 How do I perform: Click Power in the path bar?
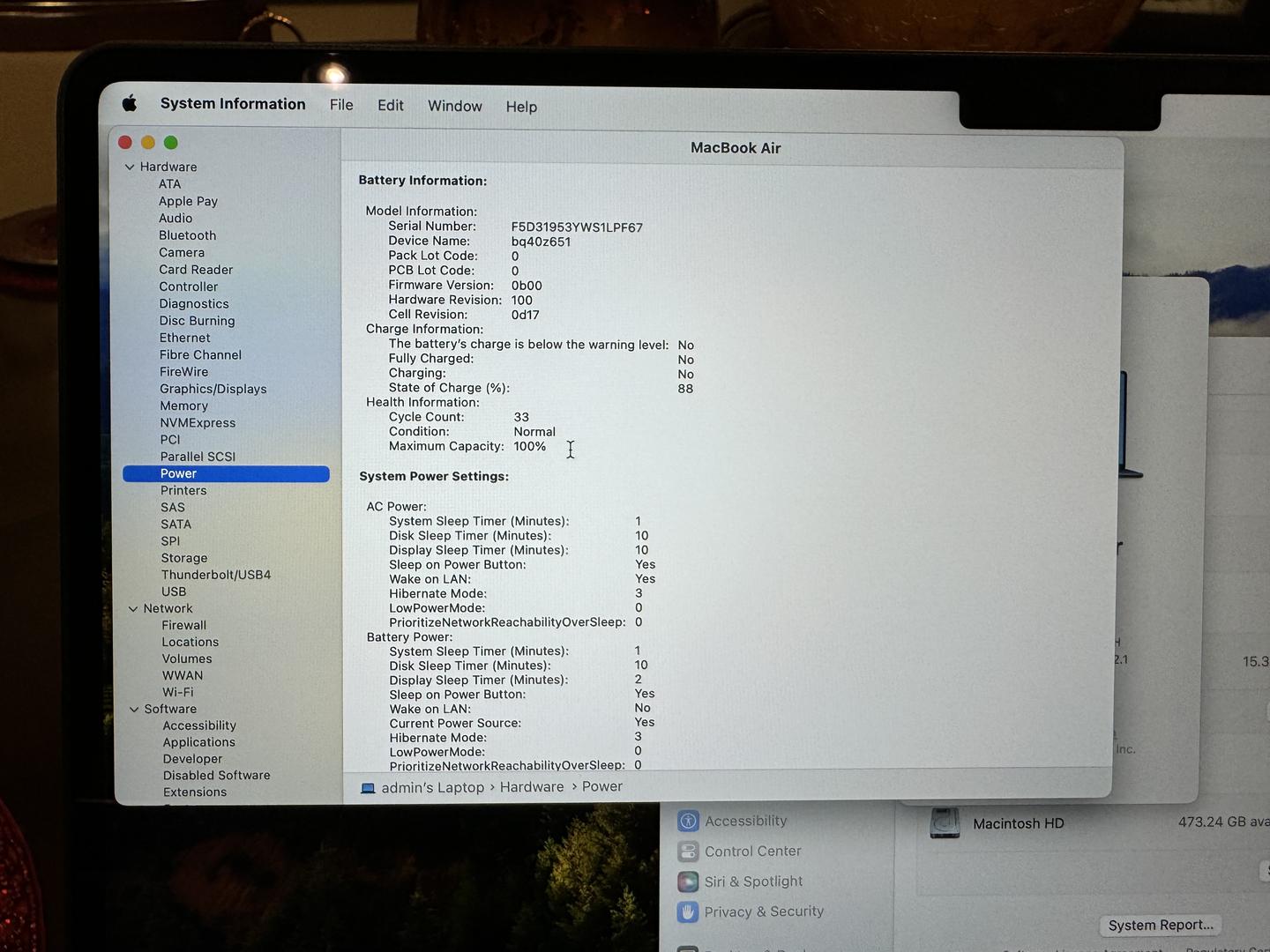pos(602,786)
